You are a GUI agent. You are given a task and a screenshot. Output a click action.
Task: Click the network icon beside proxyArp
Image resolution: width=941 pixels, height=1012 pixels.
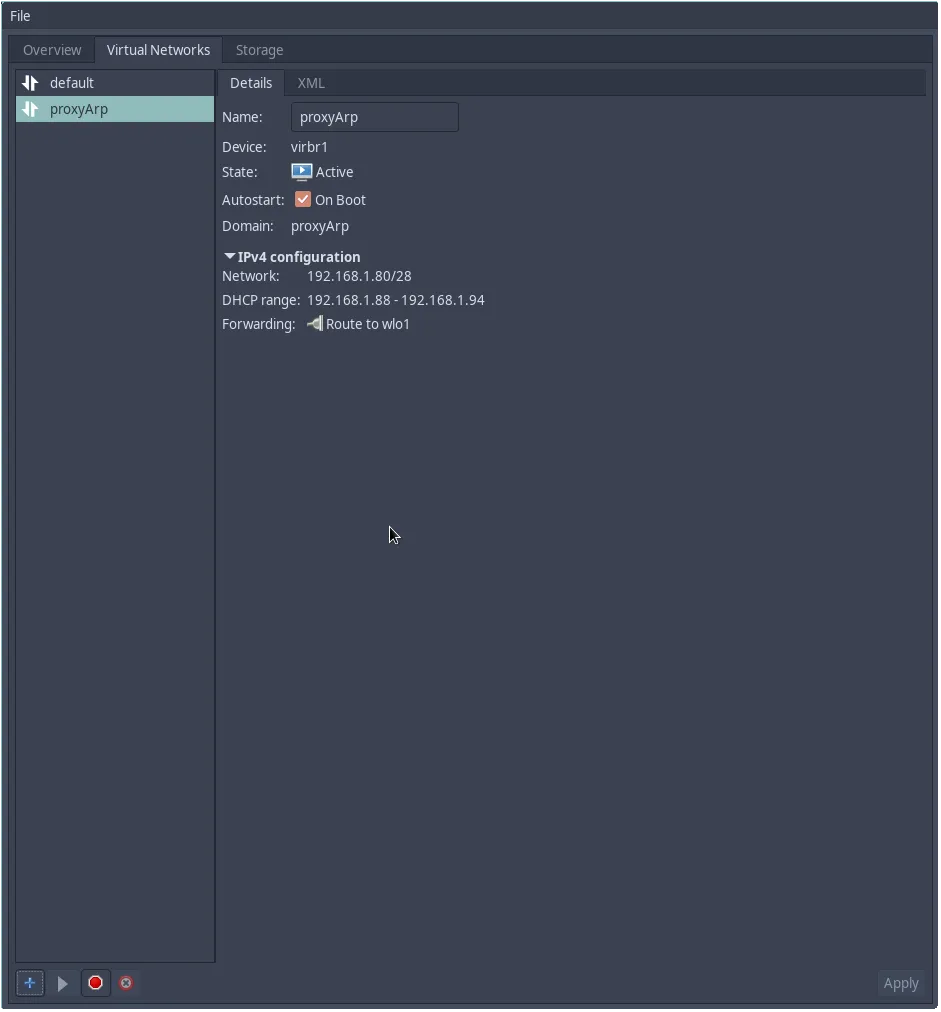tap(30, 109)
